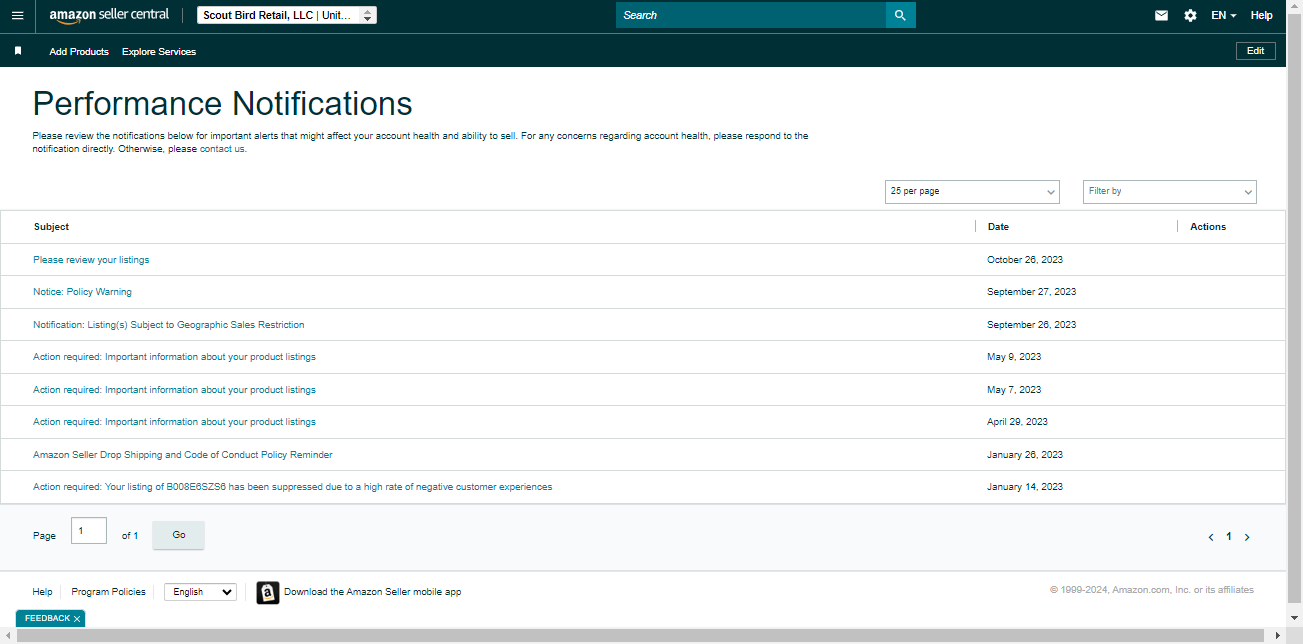Open the 25 per page dropdown
The height and width of the screenshot is (644, 1303).
[x=972, y=191]
